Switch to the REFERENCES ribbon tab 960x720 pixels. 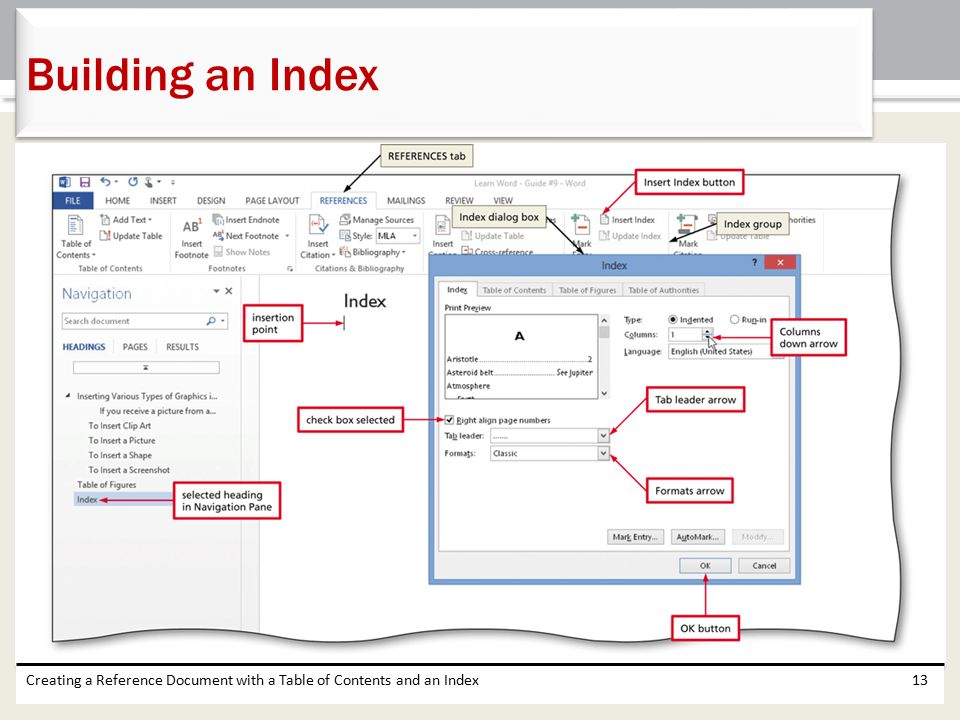point(343,201)
